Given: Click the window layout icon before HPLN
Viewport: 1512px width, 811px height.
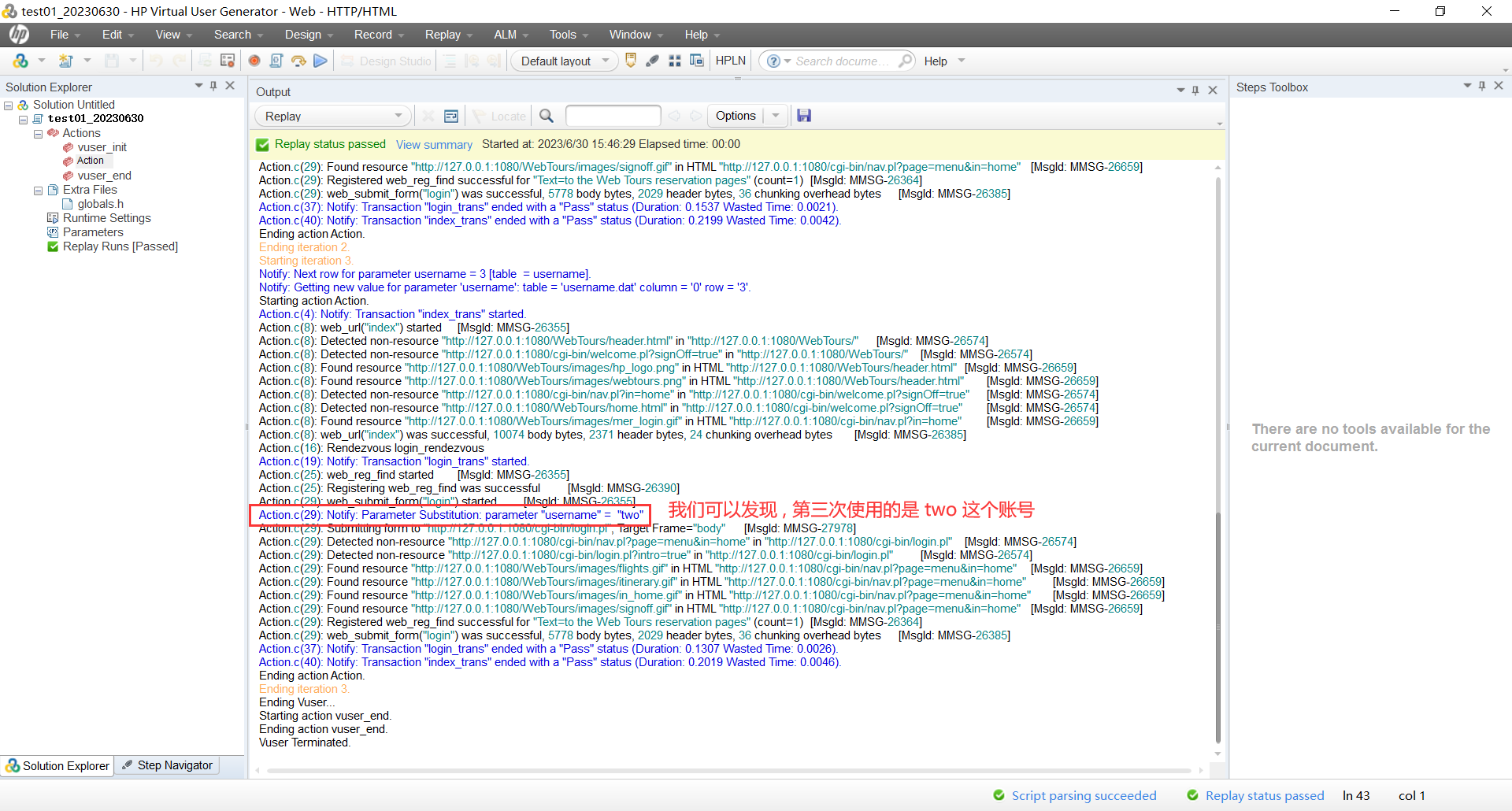Looking at the screenshot, I should (697, 61).
